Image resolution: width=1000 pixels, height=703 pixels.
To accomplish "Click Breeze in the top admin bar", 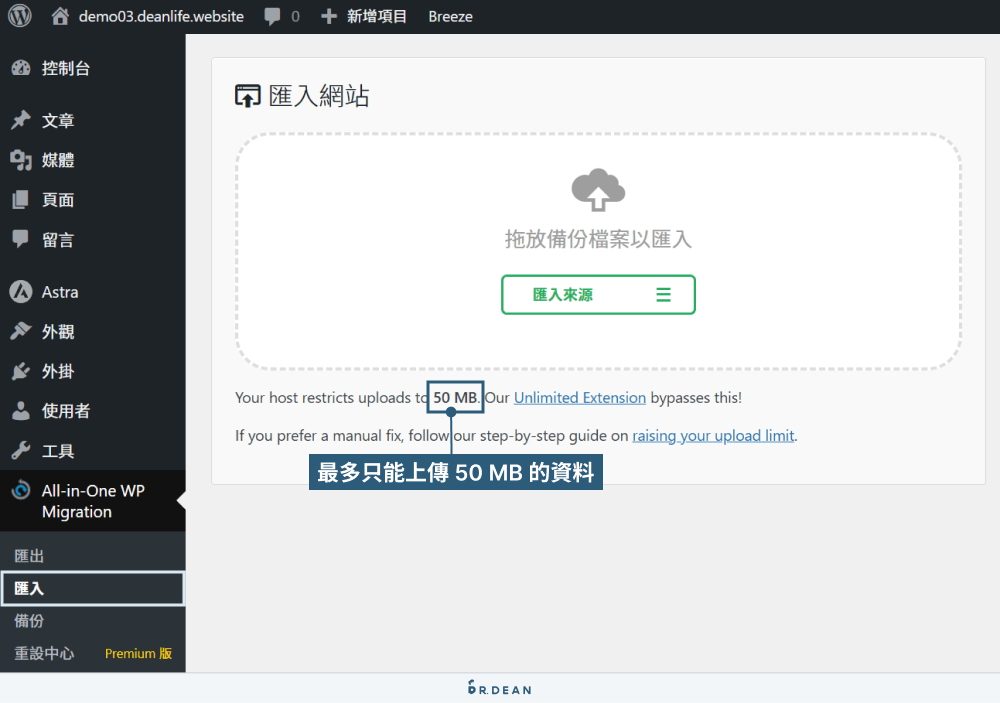I will coord(450,16).
